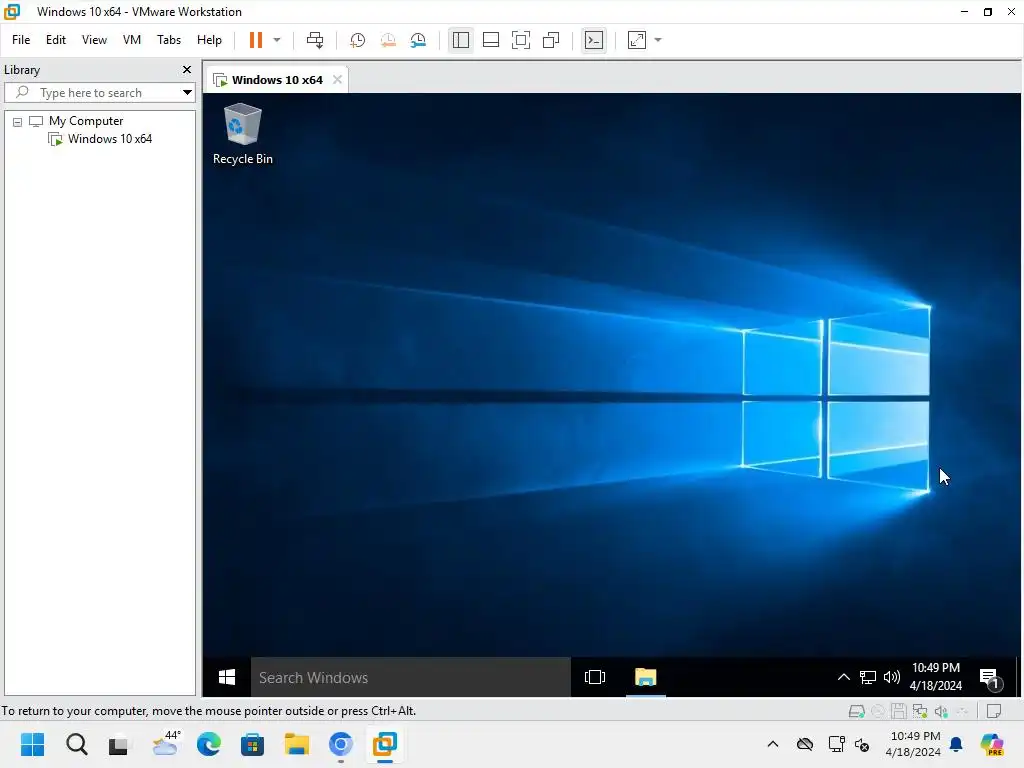Open the Help menu
Screen dimensions: 1024x768
coord(209,40)
